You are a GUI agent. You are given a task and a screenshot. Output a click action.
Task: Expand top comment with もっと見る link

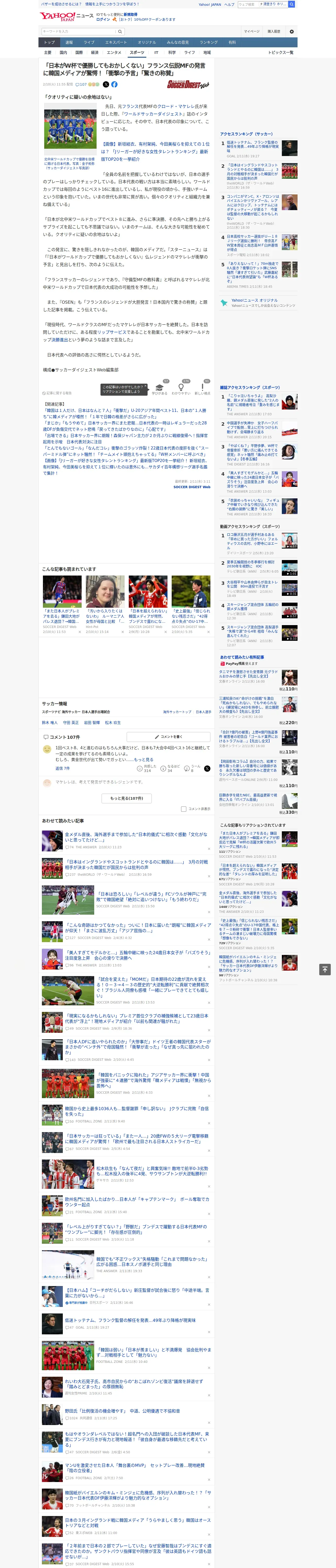tap(144, 760)
